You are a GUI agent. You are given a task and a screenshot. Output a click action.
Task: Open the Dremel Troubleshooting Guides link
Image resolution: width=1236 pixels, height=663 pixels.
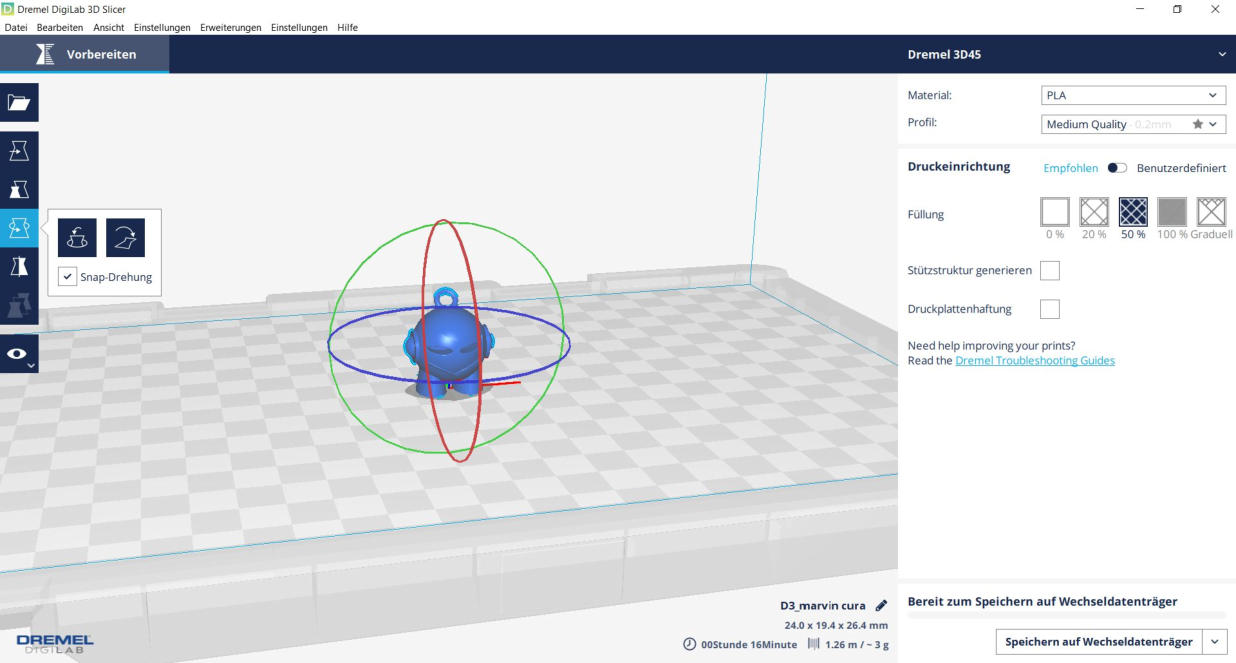point(1035,360)
